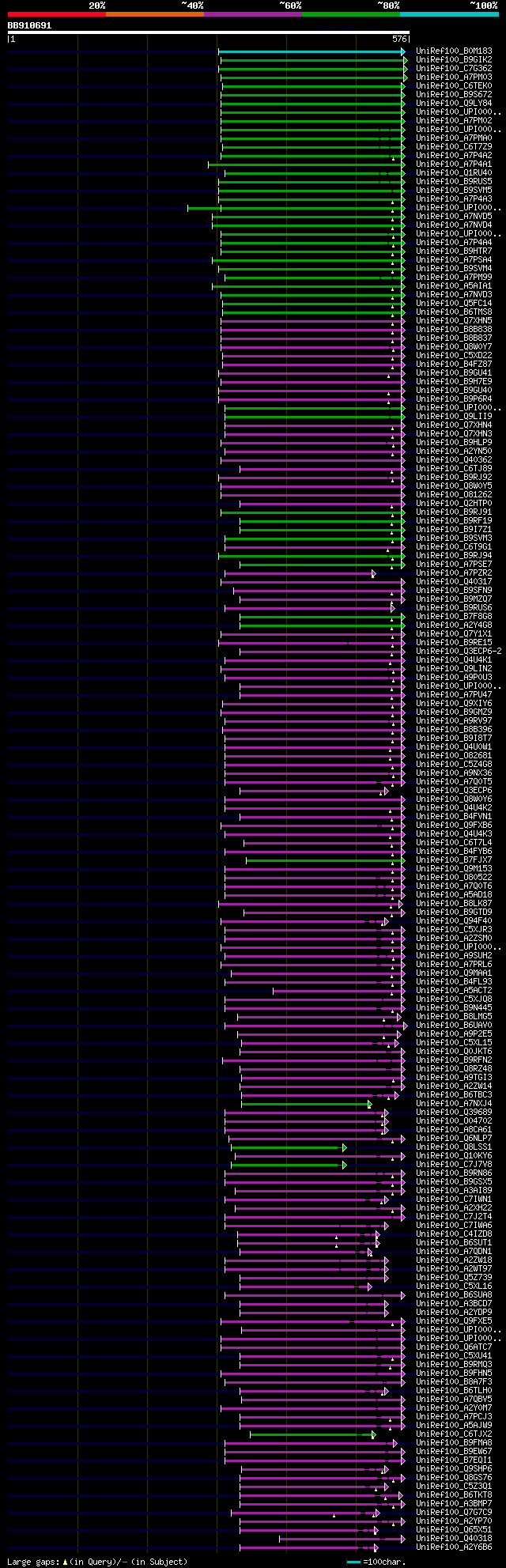Click the UniRef100_B6TMS8 label
The height and width of the screenshot is (1568, 506).
pyautogui.click(x=454, y=312)
